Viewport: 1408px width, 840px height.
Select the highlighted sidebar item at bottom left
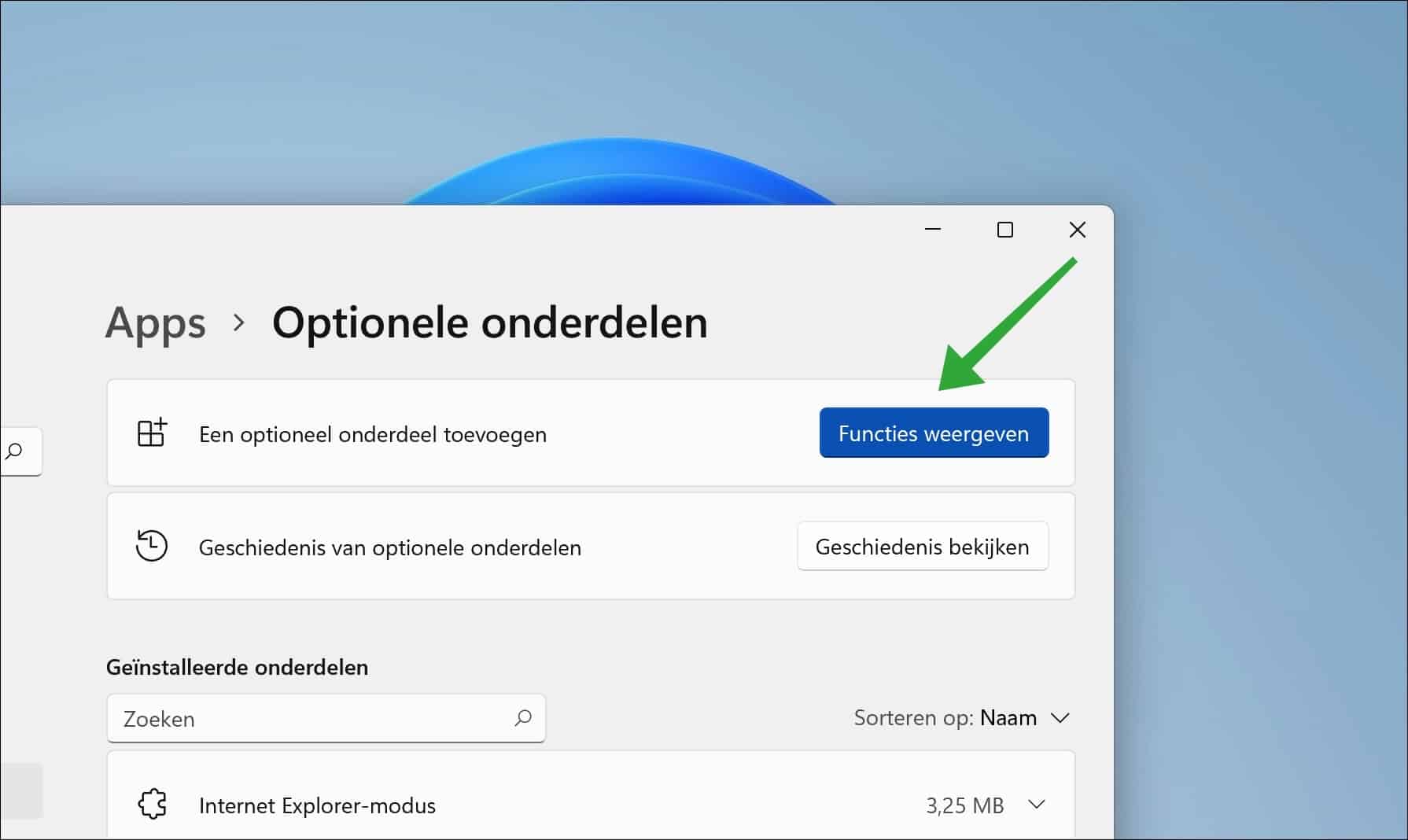click(x=20, y=790)
